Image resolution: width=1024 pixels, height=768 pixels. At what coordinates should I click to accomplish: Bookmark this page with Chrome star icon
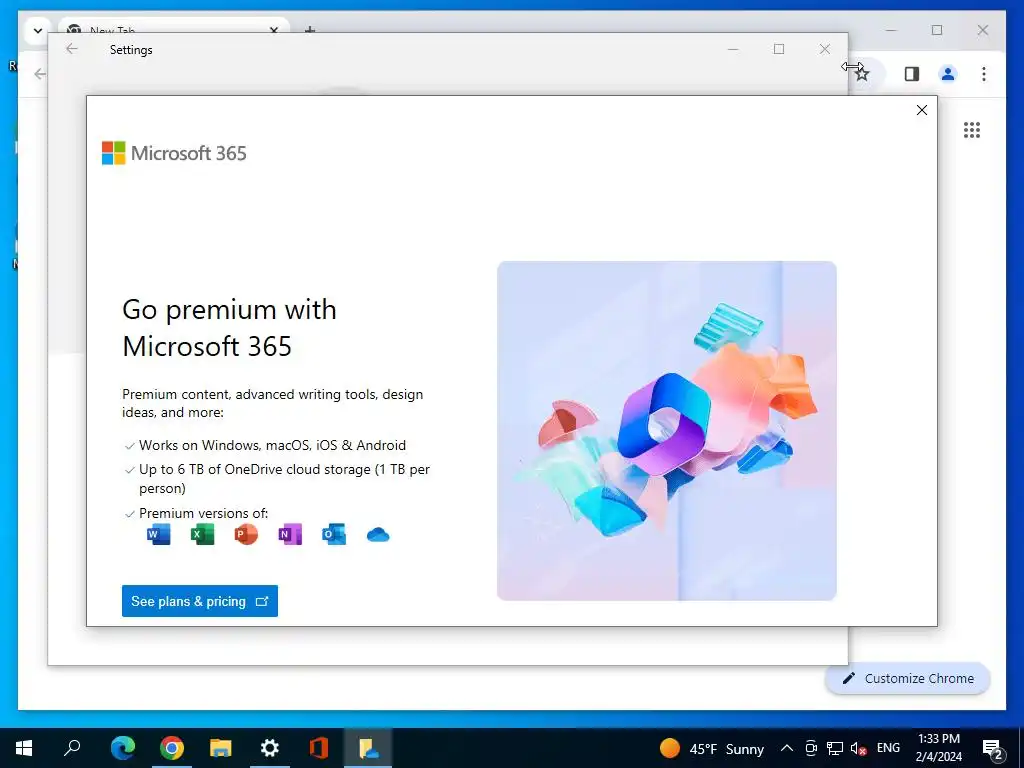tap(863, 74)
